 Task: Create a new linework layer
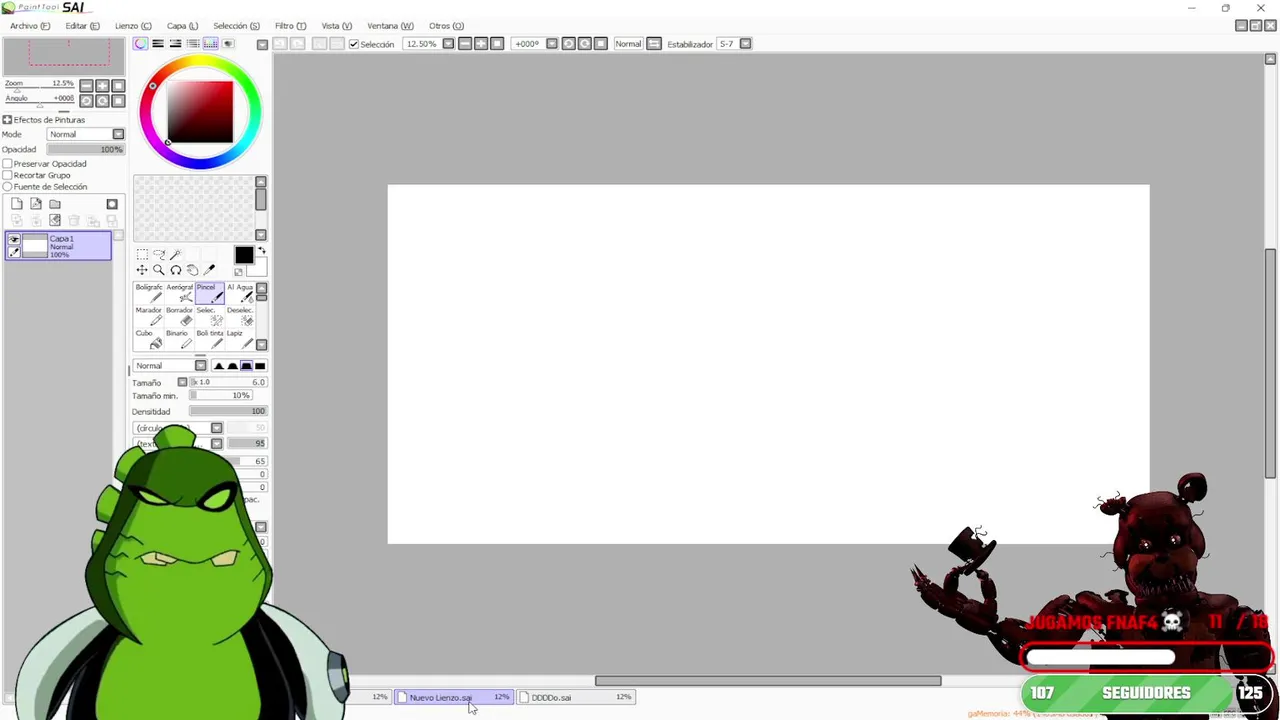click(36, 204)
